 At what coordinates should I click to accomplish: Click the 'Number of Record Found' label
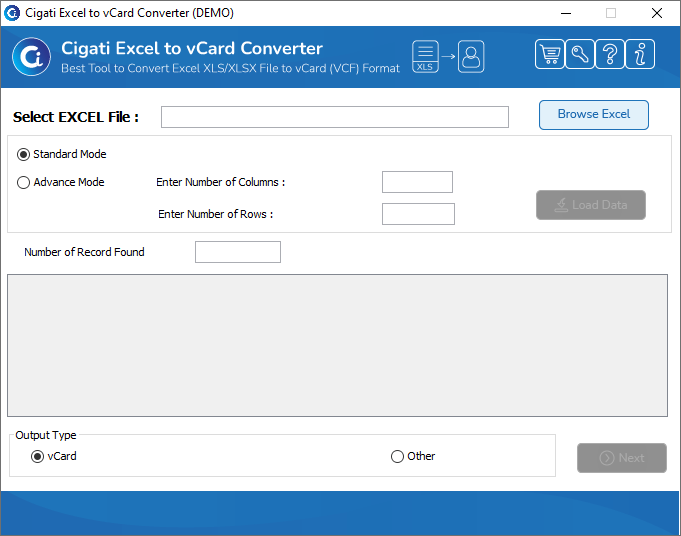click(84, 252)
